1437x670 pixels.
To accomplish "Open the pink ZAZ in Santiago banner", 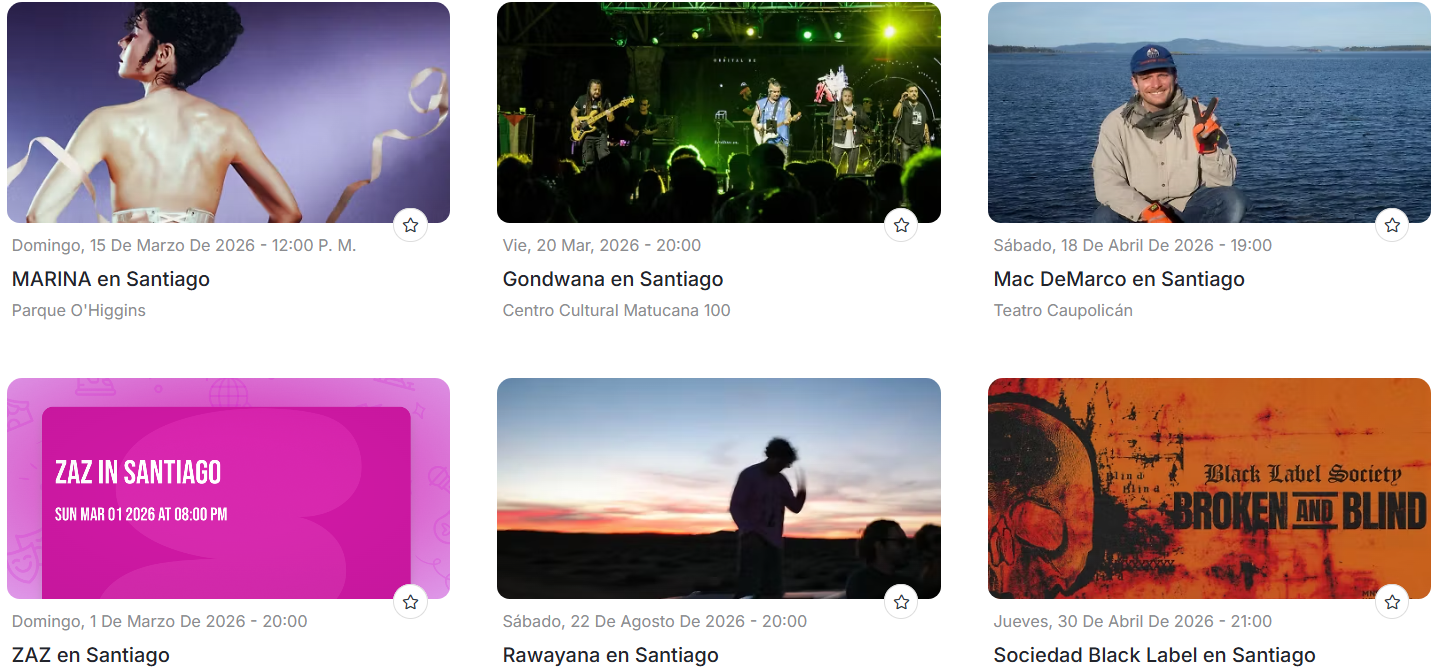I will point(228,488).
